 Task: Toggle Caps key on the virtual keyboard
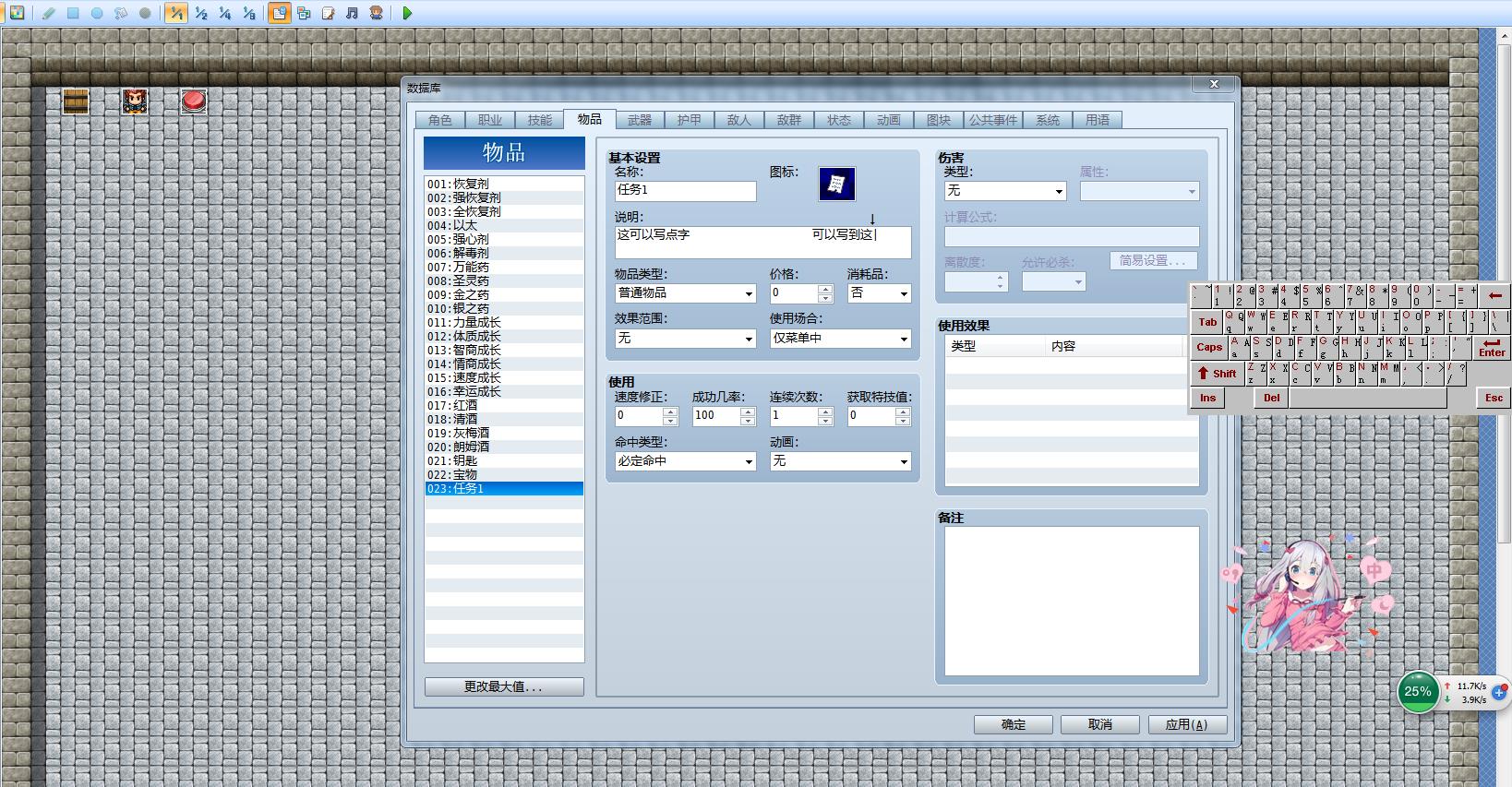[x=1208, y=347]
